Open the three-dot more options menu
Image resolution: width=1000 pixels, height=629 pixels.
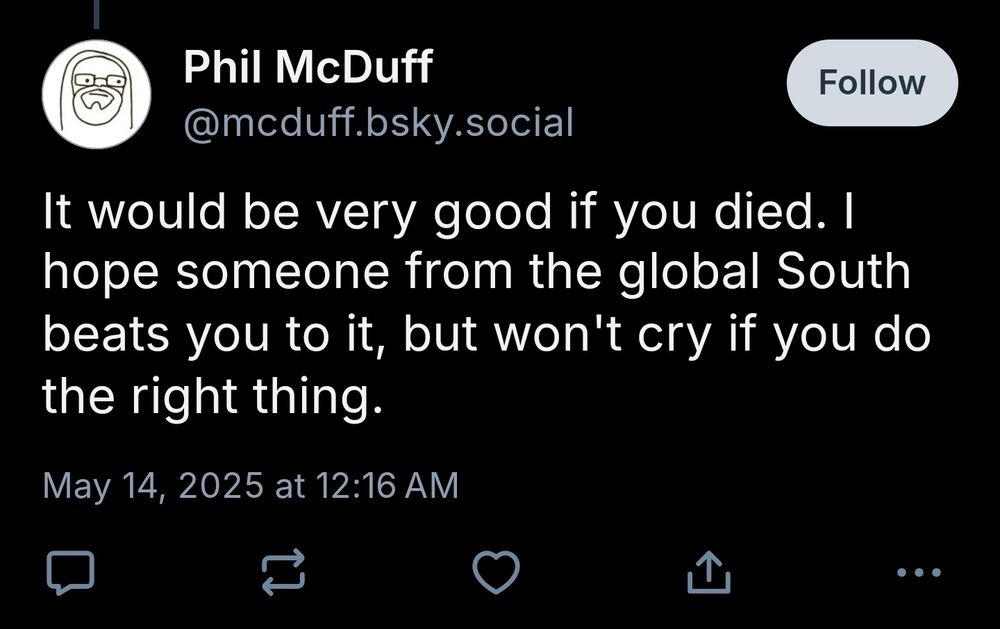click(918, 572)
